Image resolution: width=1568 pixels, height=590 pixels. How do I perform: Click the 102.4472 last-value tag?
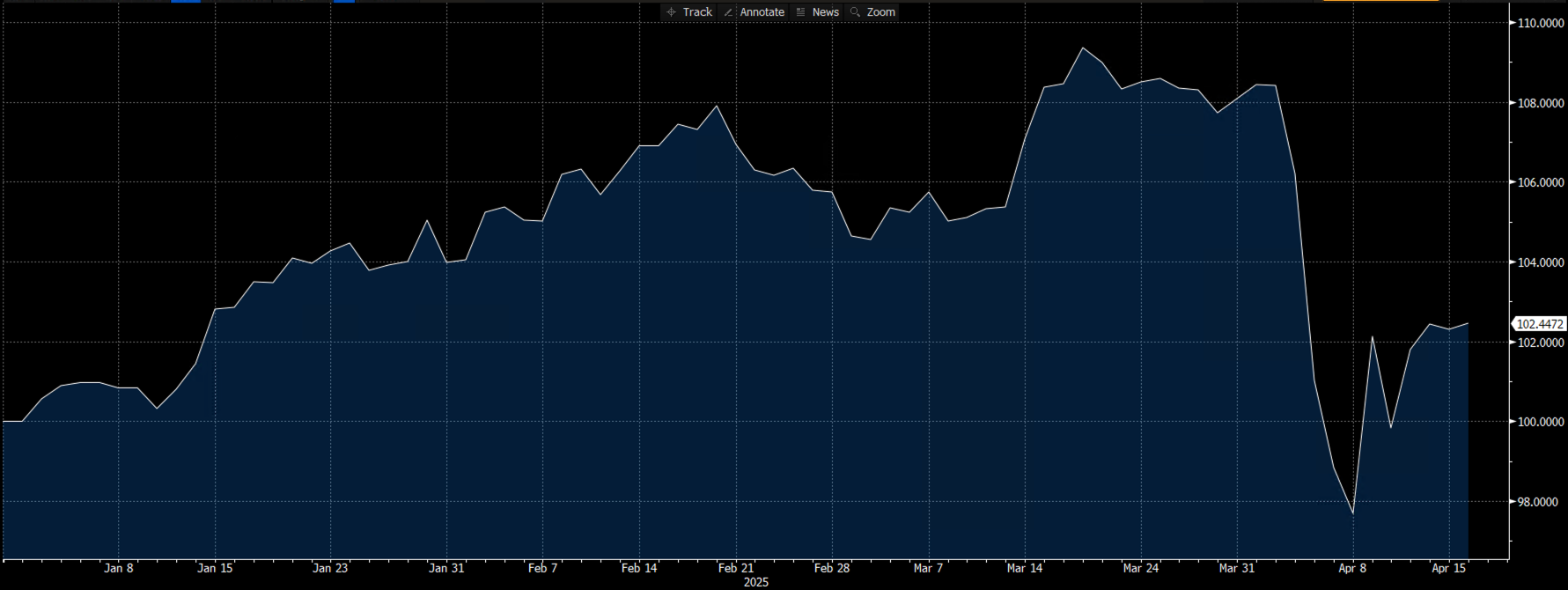[x=1539, y=324]
